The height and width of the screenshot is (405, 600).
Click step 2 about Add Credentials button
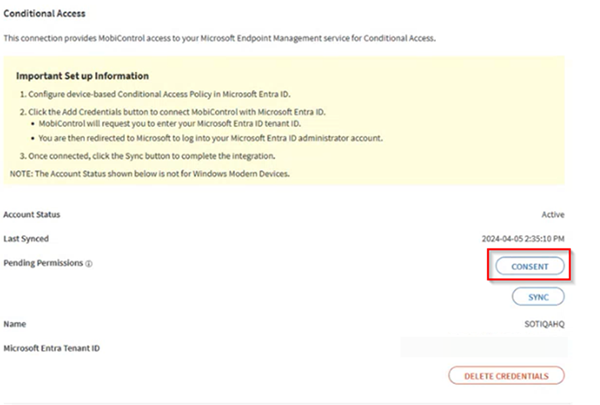tap(173, 112)
